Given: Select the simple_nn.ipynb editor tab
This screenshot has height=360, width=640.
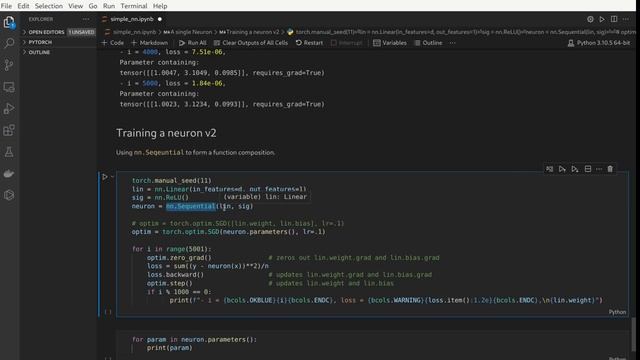Looking at the screenshot, I should point(132,19).
